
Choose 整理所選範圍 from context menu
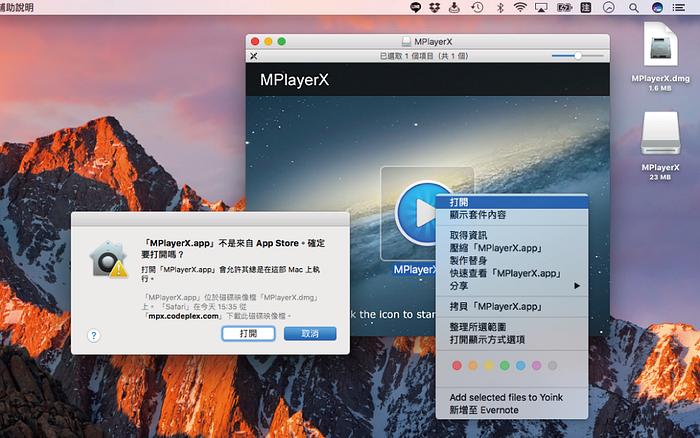512,327
